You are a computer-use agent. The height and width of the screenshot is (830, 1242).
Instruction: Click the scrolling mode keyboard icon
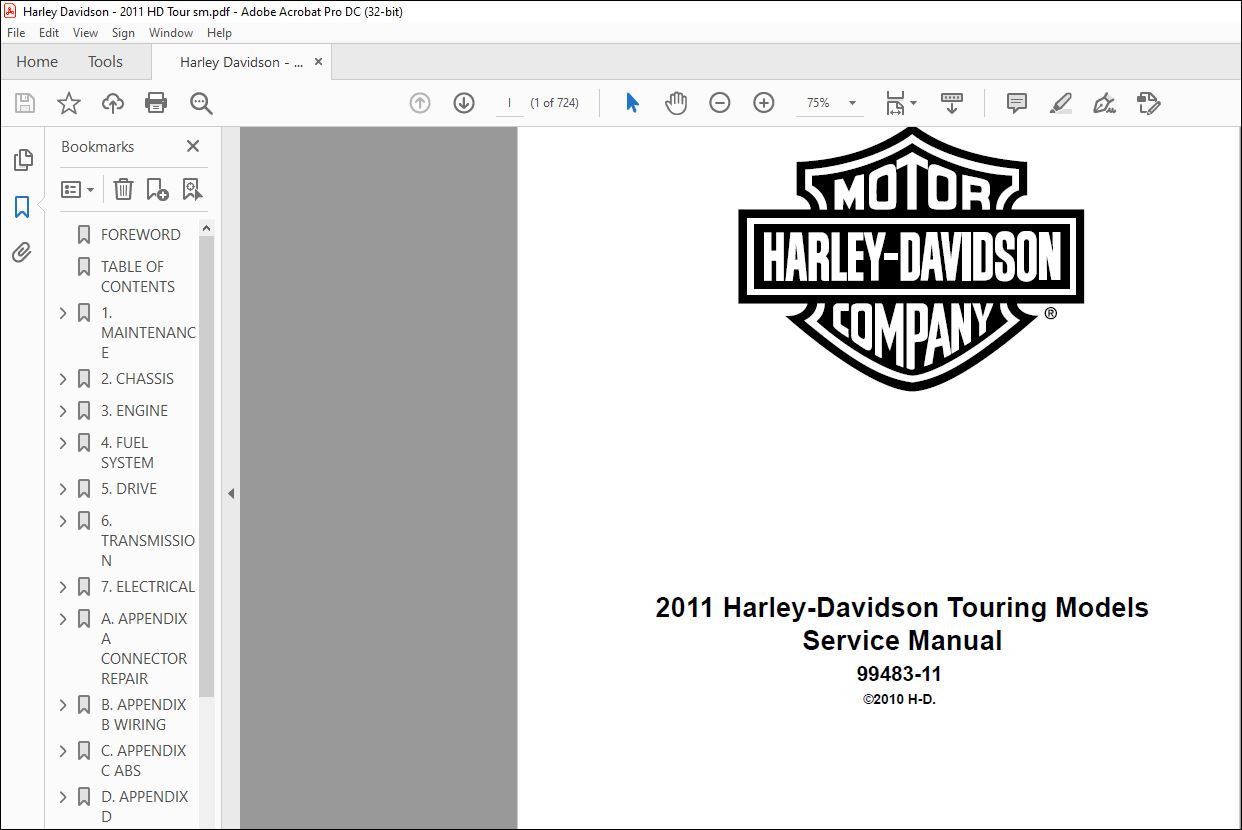952,103
